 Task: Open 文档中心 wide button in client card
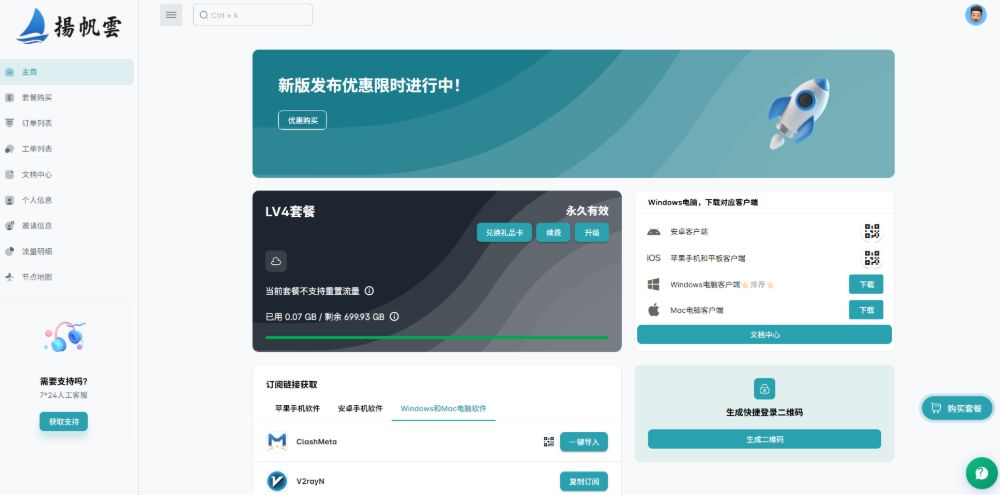coord(765,334)
